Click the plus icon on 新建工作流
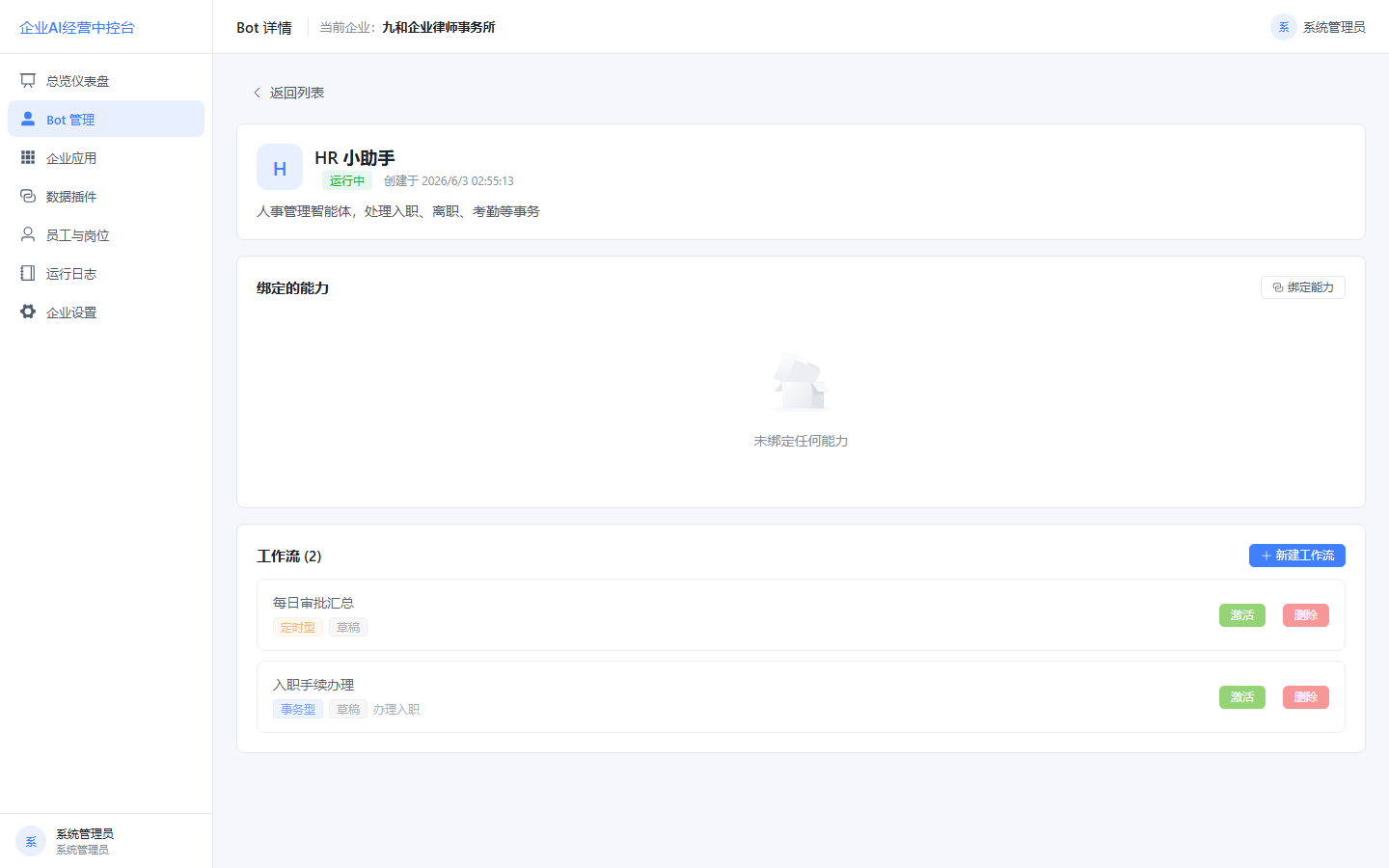1389x868 pixels. pyautogui.click(x=1266, y=556)
